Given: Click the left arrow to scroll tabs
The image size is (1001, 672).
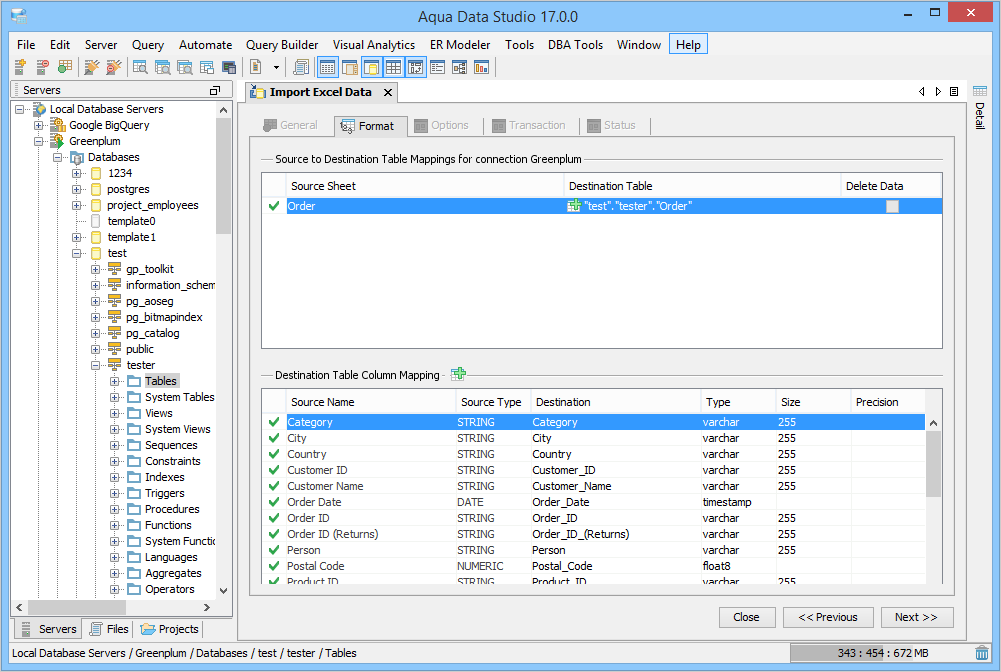Looking at the screenshot, I should 922,91.
